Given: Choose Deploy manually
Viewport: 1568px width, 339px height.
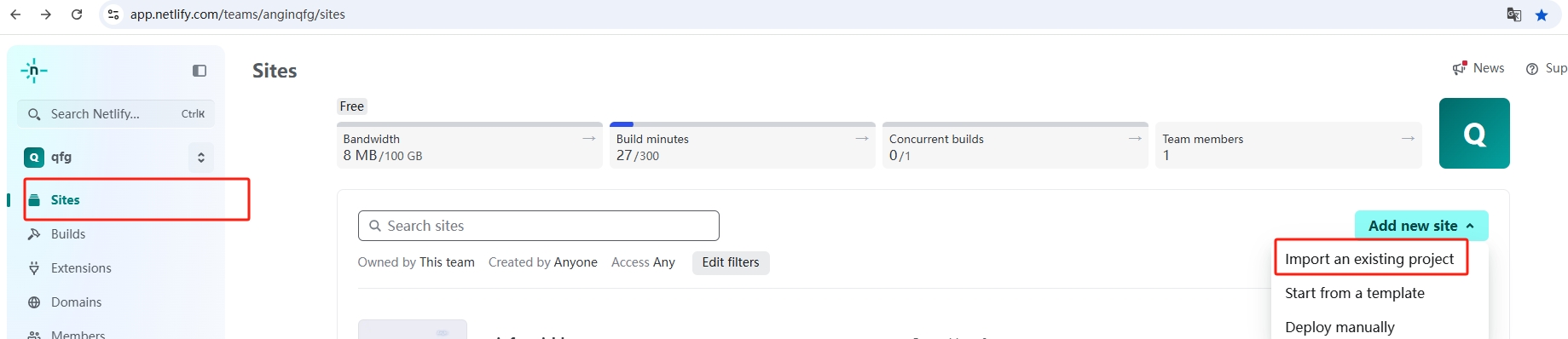Looking at the screenshot, I should 1340,327.
